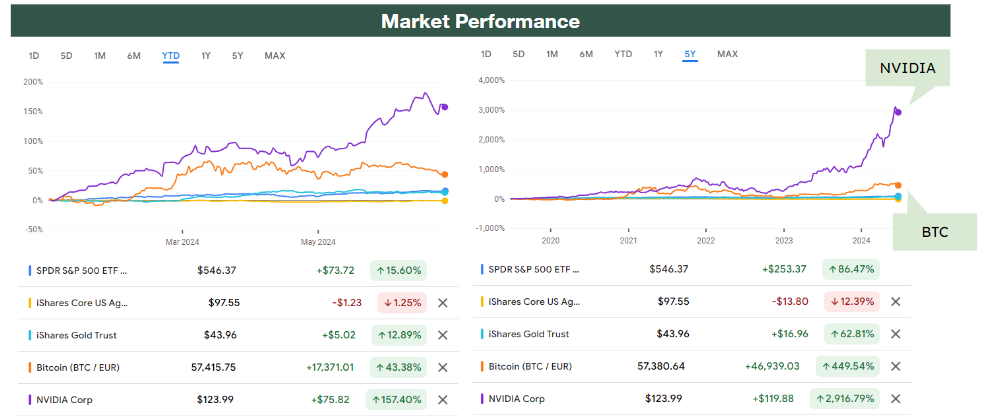
Task: Select active 5Y range on right chart
Action: pos(689,54)
